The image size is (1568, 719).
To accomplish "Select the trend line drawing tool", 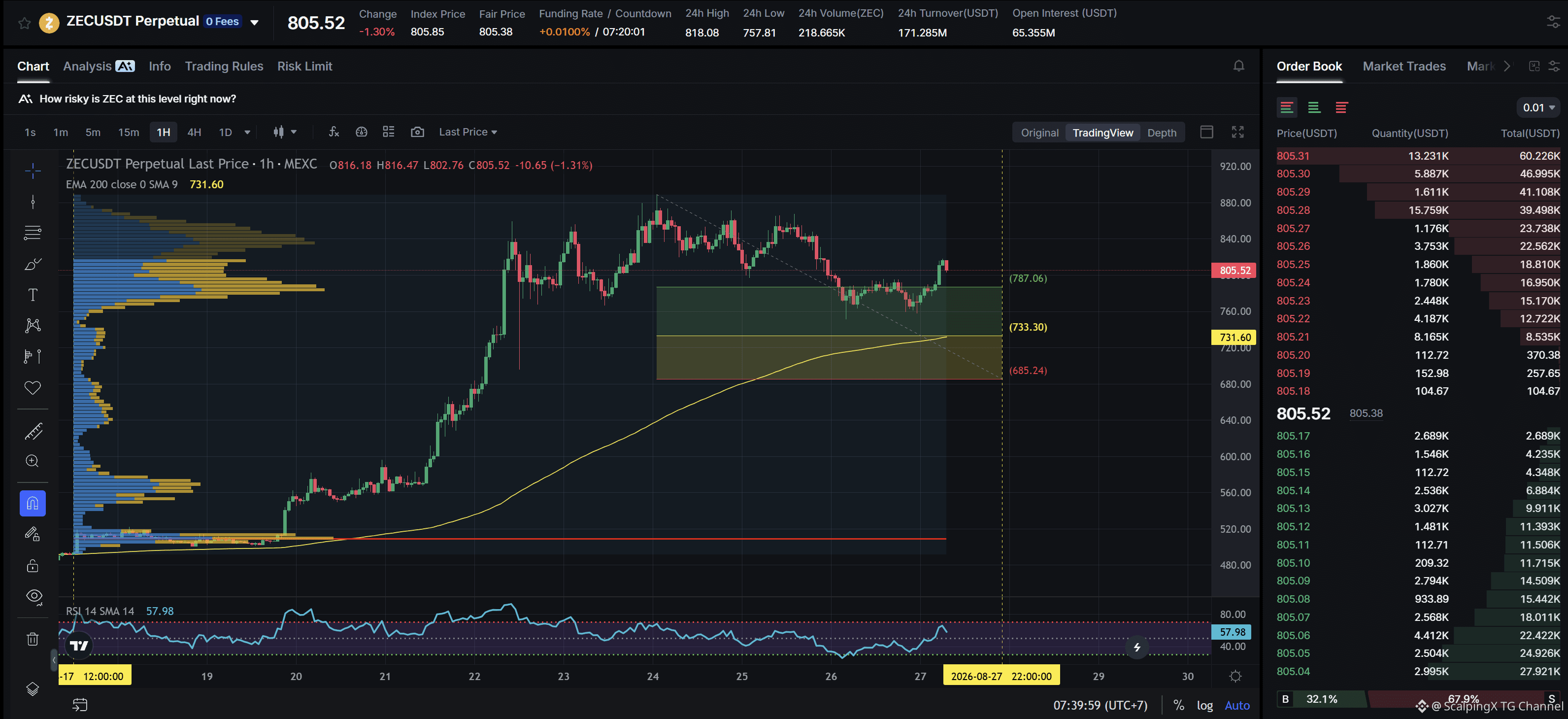I will click(33, 202).
